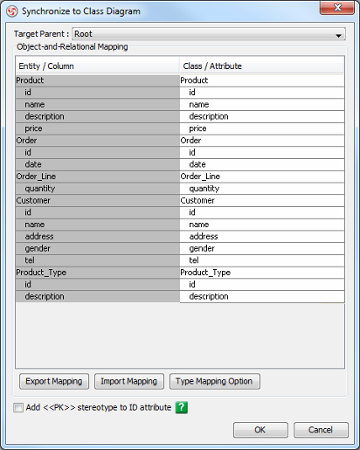Close the Synchronize to Class Diagram dialog
The image size is (360, 450).
(x=337, y=7)
